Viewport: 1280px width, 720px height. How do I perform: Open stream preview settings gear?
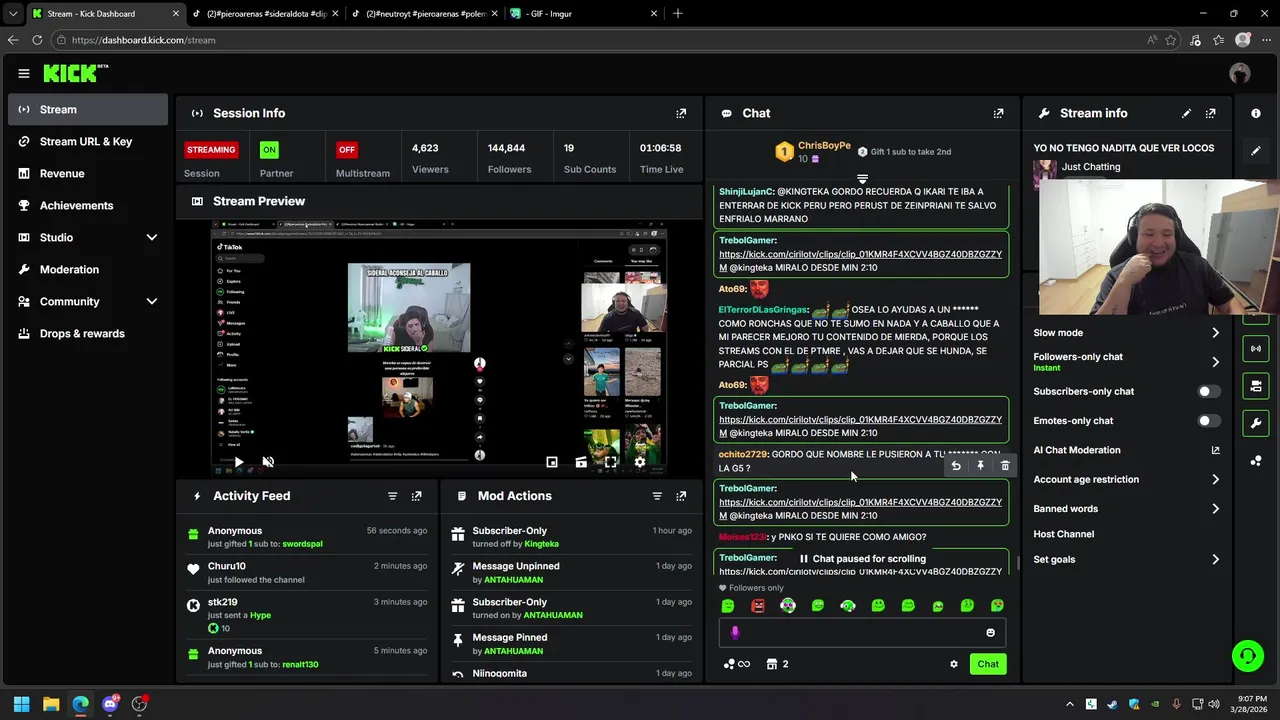click(640, 462)
